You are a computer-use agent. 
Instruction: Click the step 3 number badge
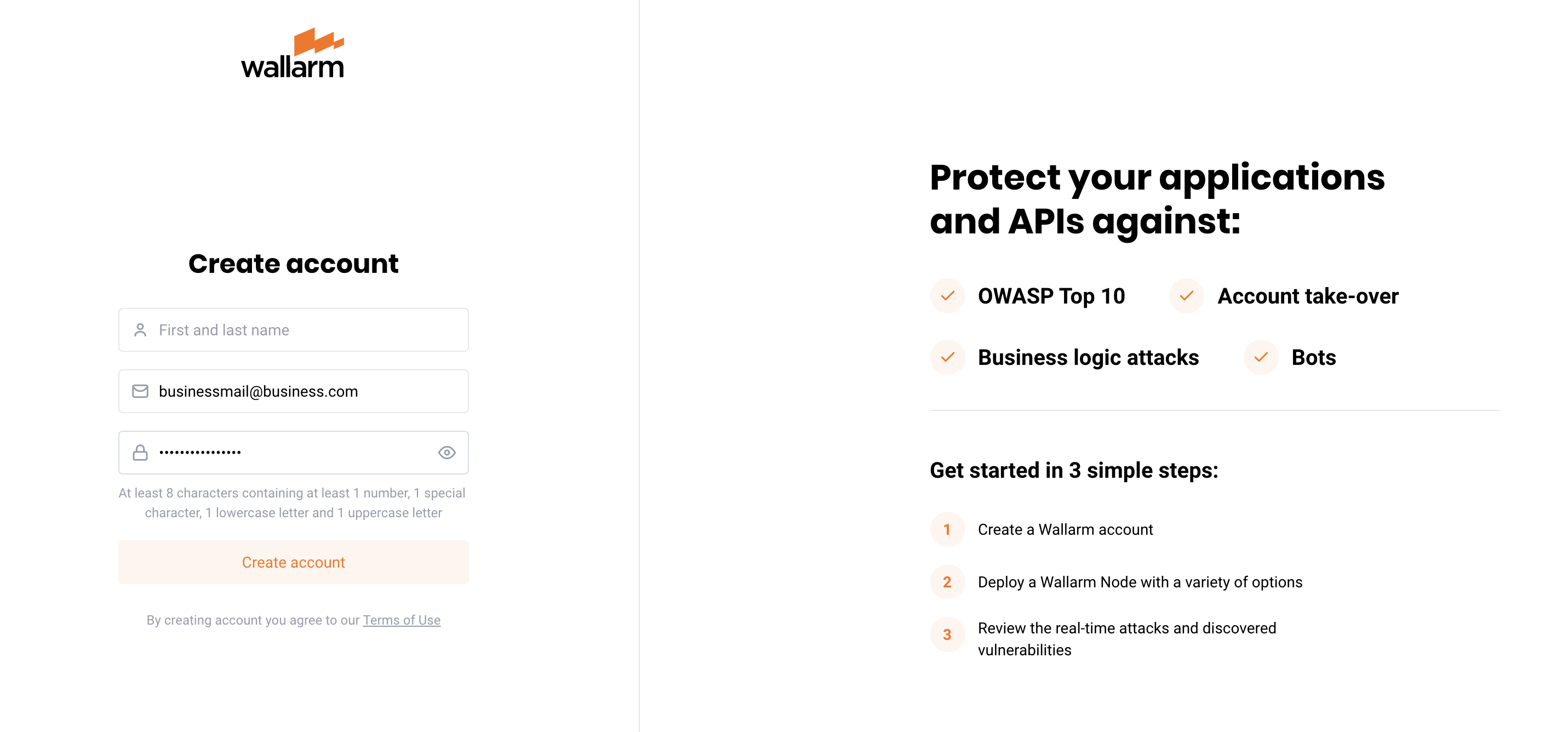(x=947, y=634)
